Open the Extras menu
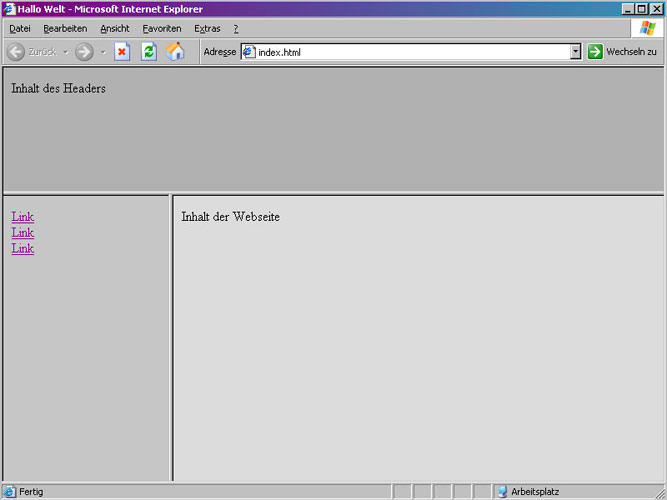667x500 pixels. pyautogui.click(x=207, y=29)
